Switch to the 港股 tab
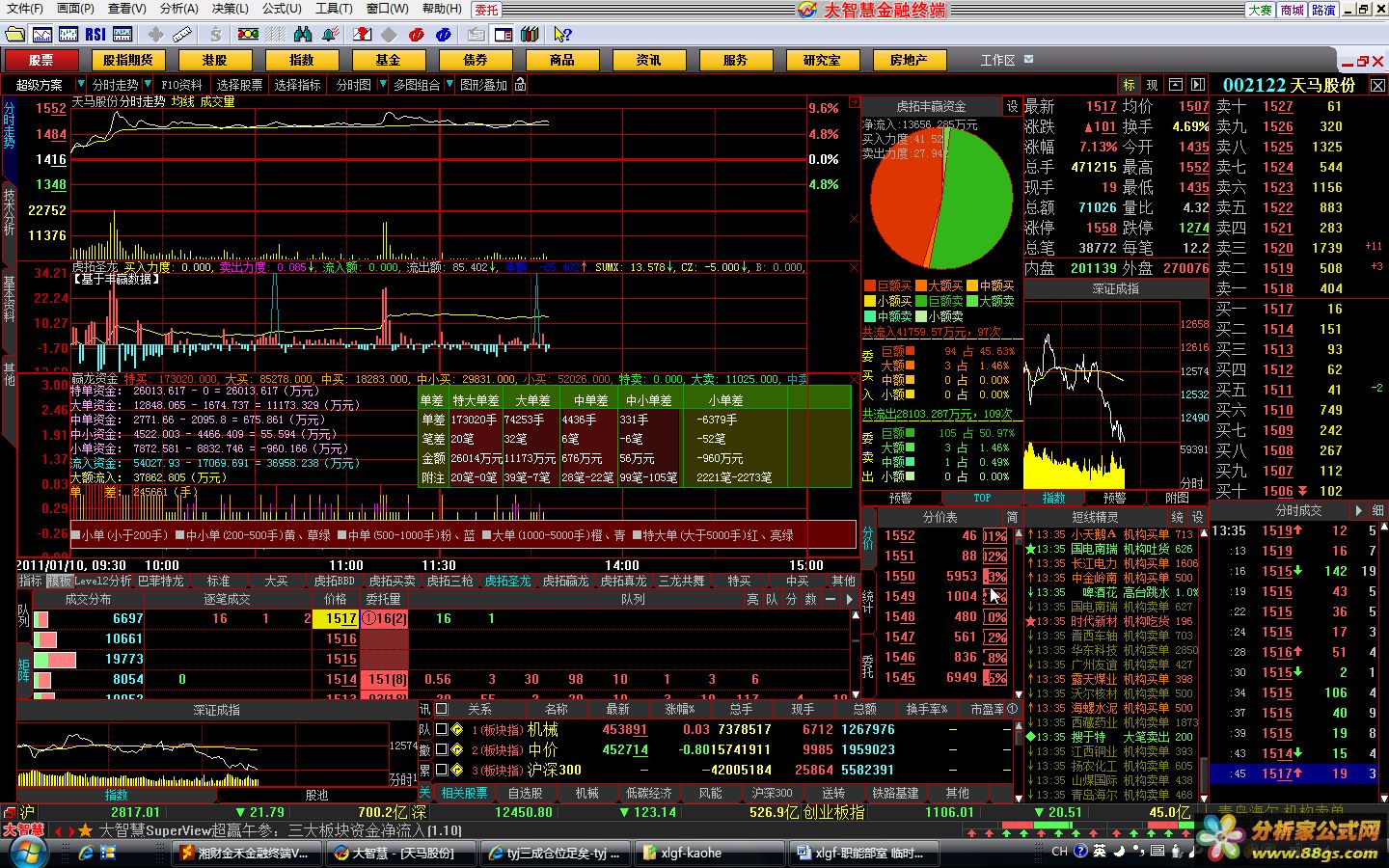This screenshot has height=868, width=1389. pos(214,60)
